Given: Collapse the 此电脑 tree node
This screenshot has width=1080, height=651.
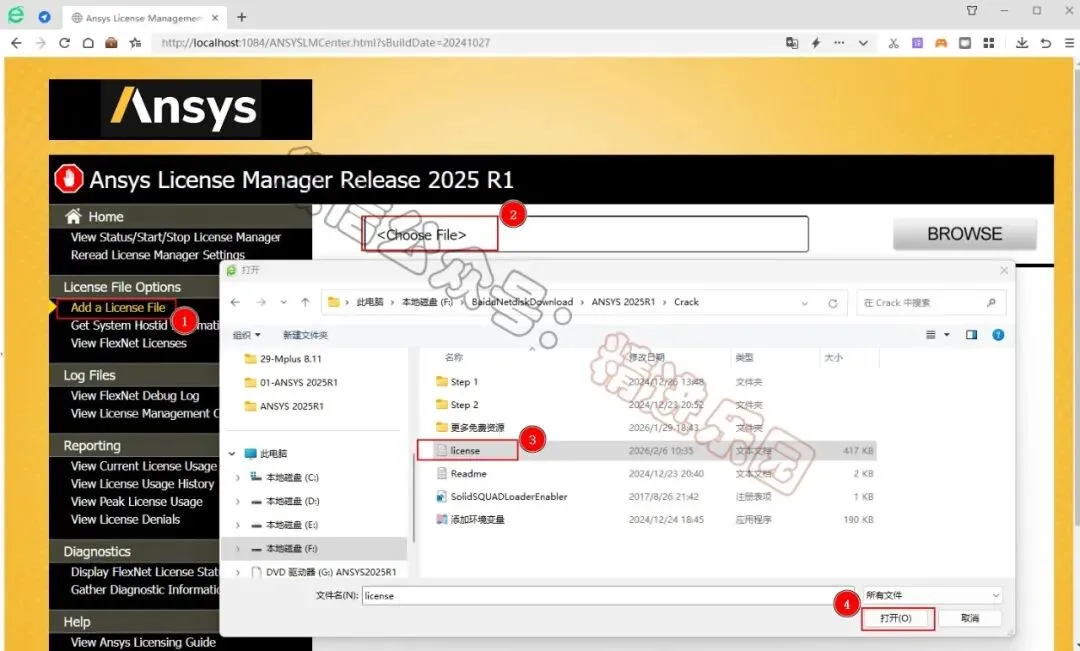Looking at the screenshot, I should click(232, 453).
